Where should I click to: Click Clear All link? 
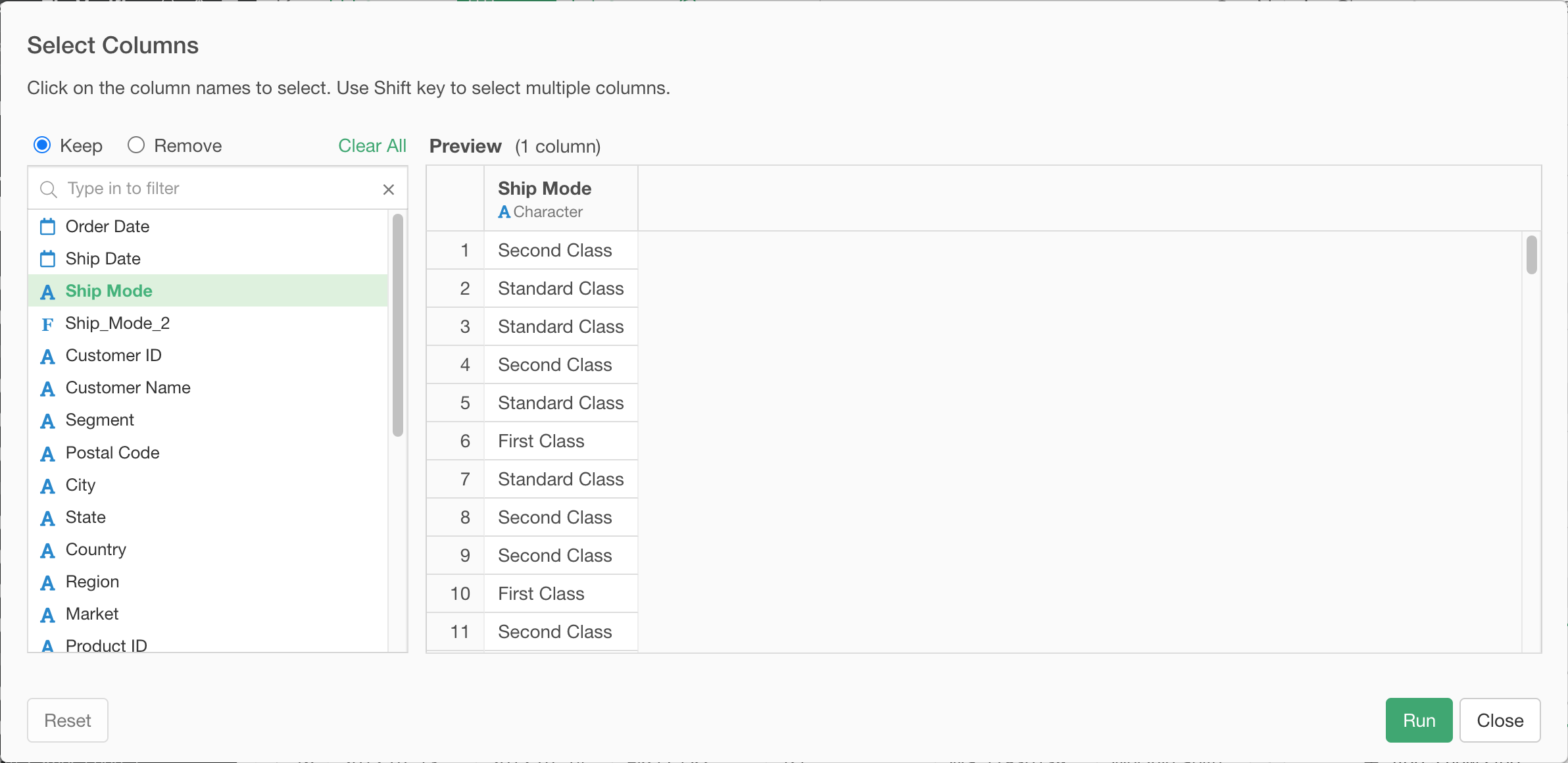coord(372,146)
